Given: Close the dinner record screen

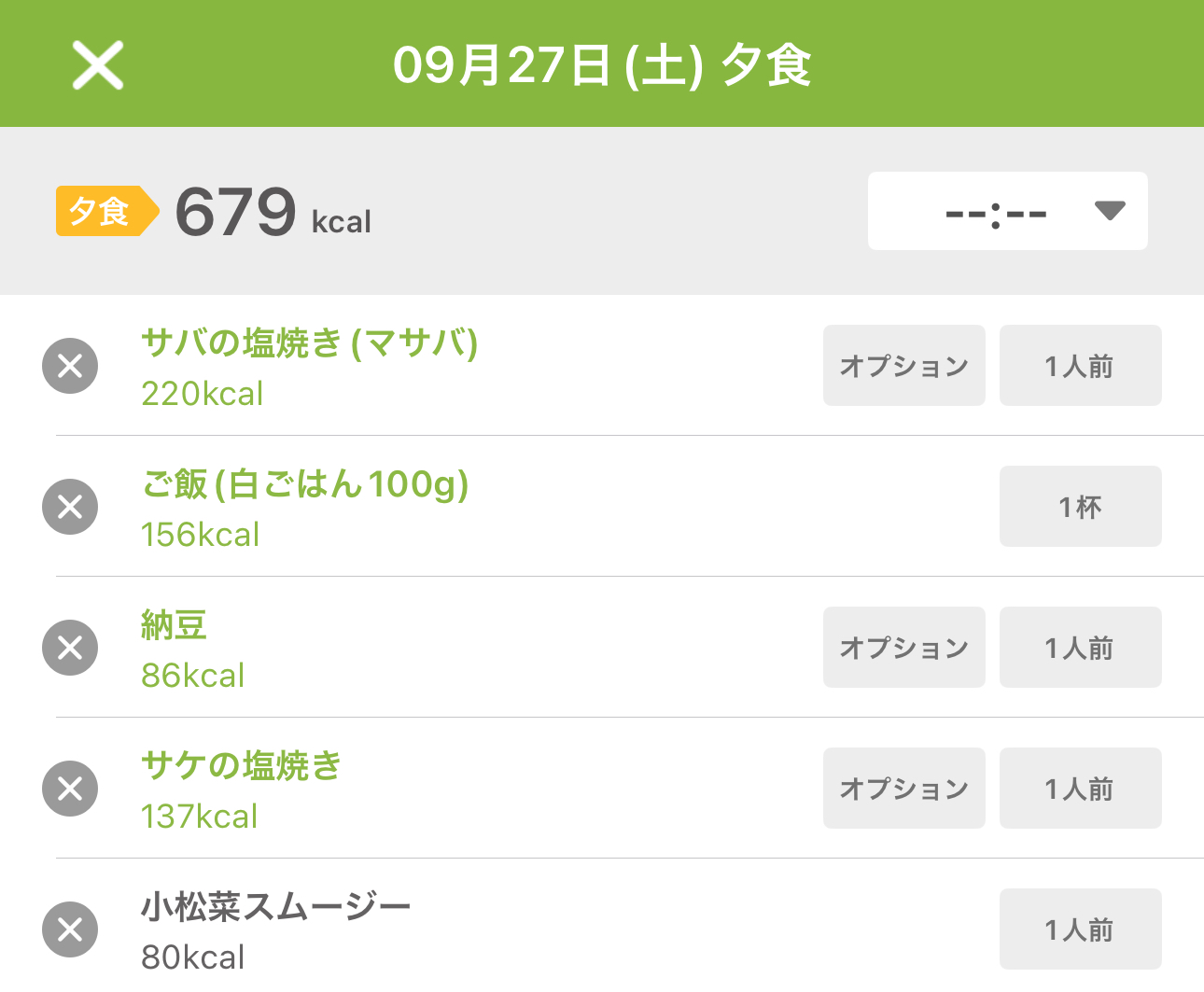Looking at the screenshot, I should coord(98,65).
